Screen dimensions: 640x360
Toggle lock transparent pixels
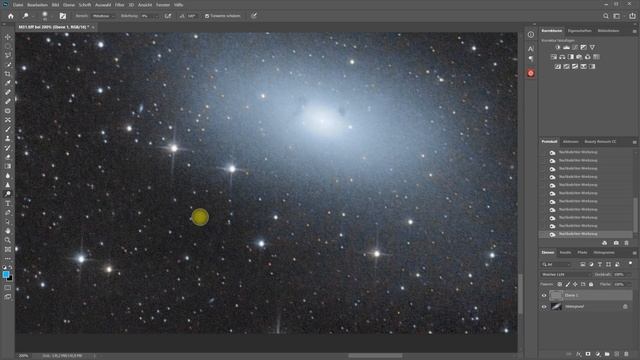(x=560, y=284)
